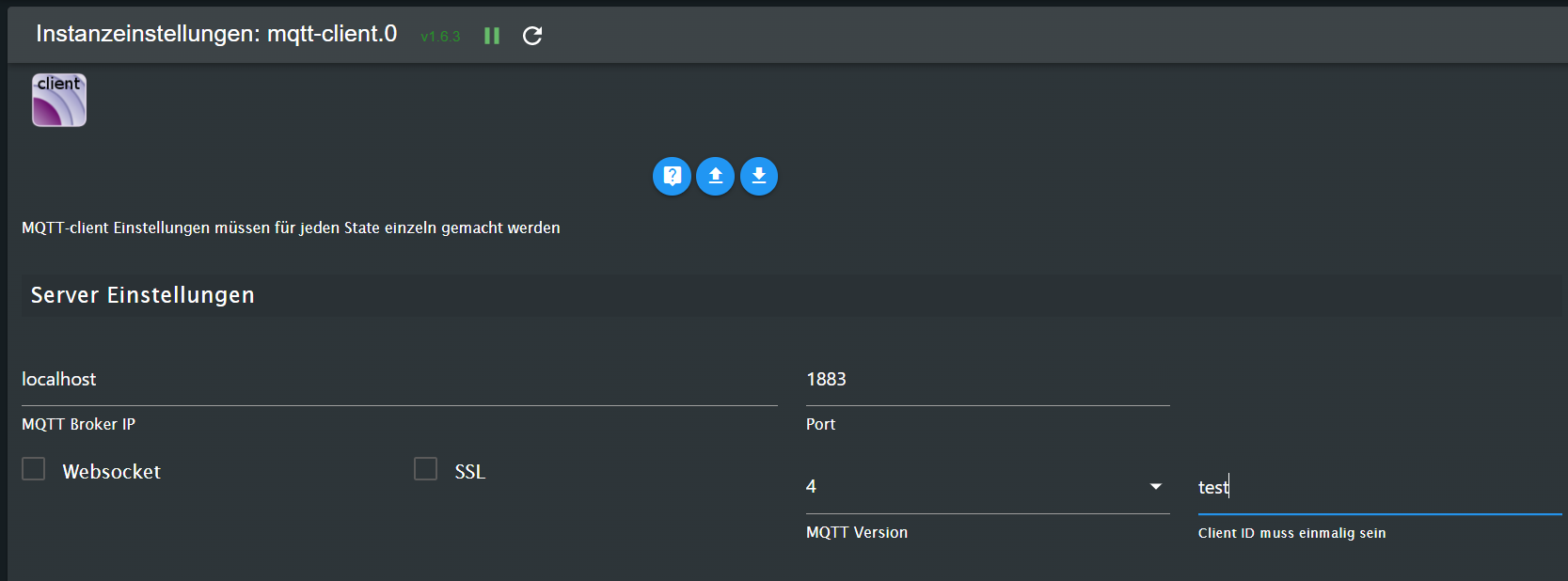Click into the Client ID field containing test
Image resolution: width=1568 pixels, height=581 pixels.
click(x=1380, y=488)
